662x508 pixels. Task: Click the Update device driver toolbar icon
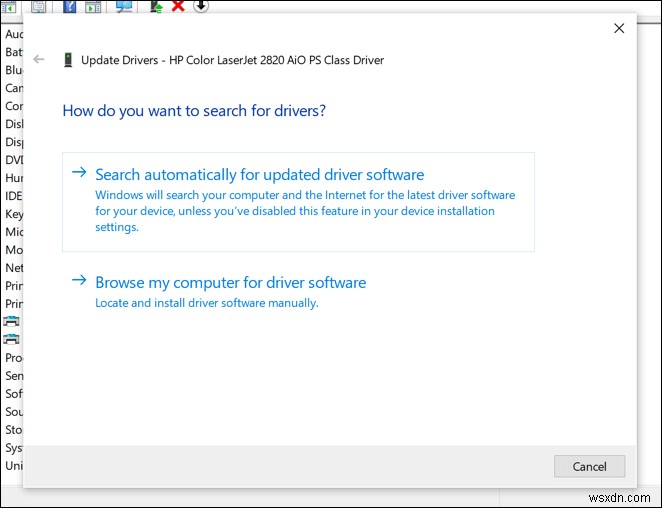click(x=157, y=6)
